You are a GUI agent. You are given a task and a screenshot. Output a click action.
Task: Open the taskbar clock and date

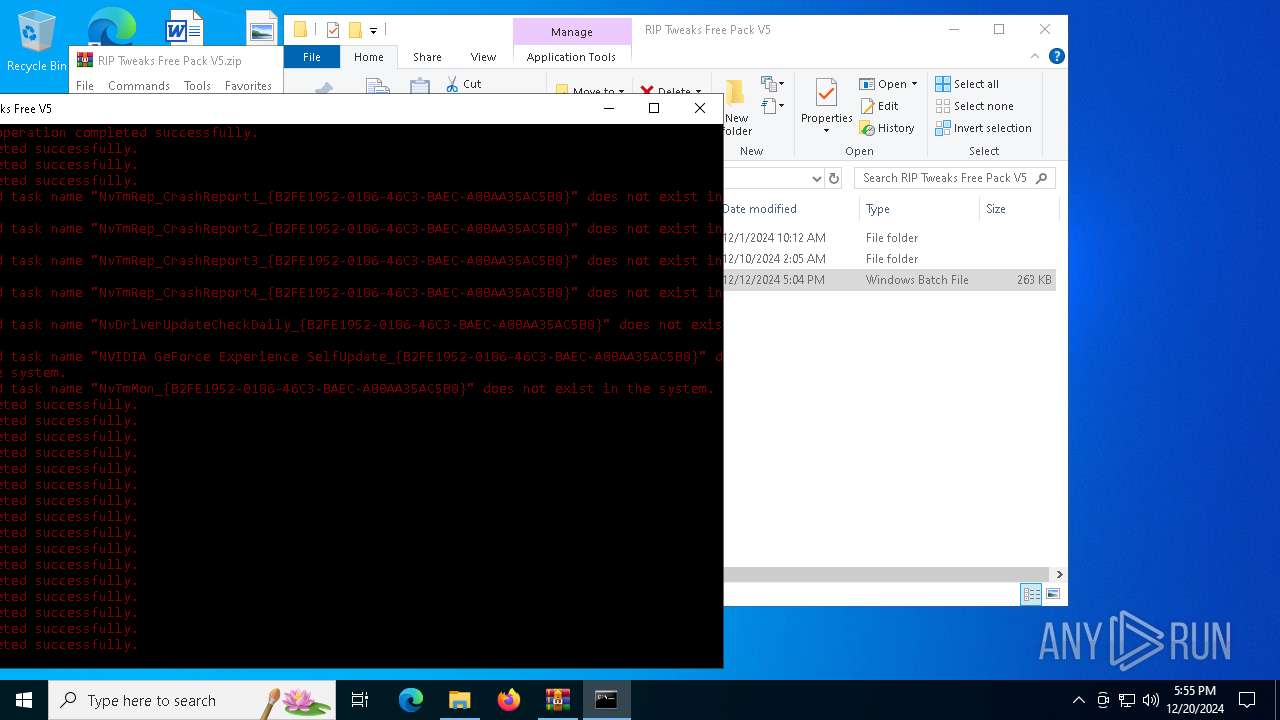point(1195,700)
